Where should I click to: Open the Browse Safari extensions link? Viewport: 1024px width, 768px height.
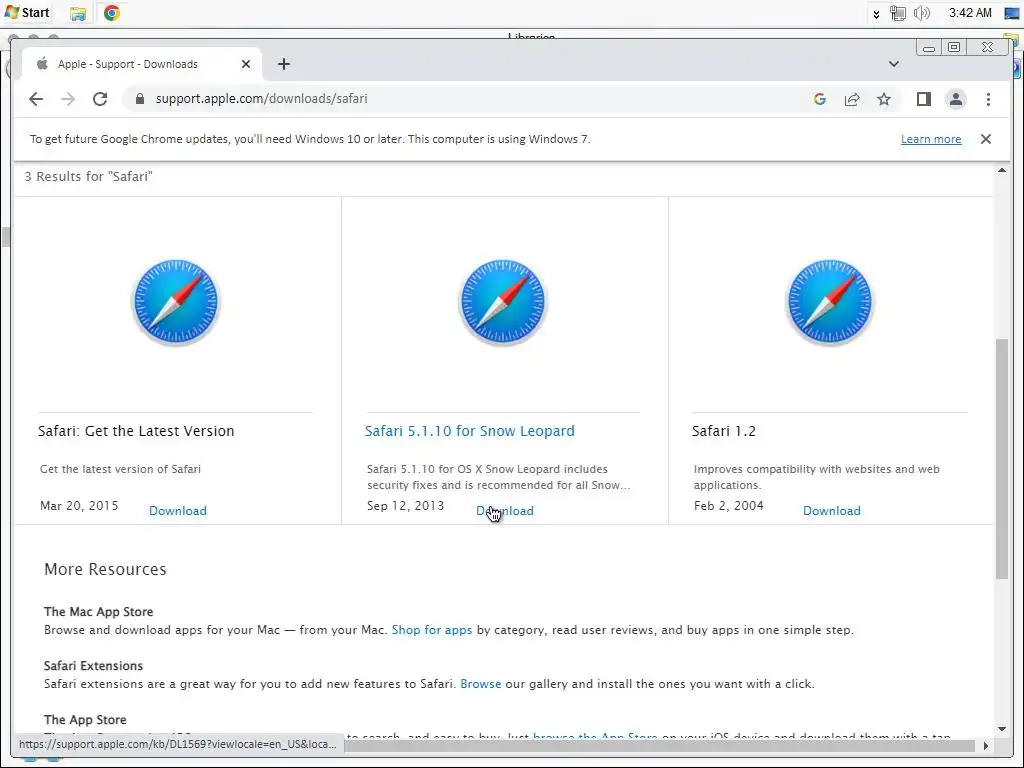click(481, 684)
